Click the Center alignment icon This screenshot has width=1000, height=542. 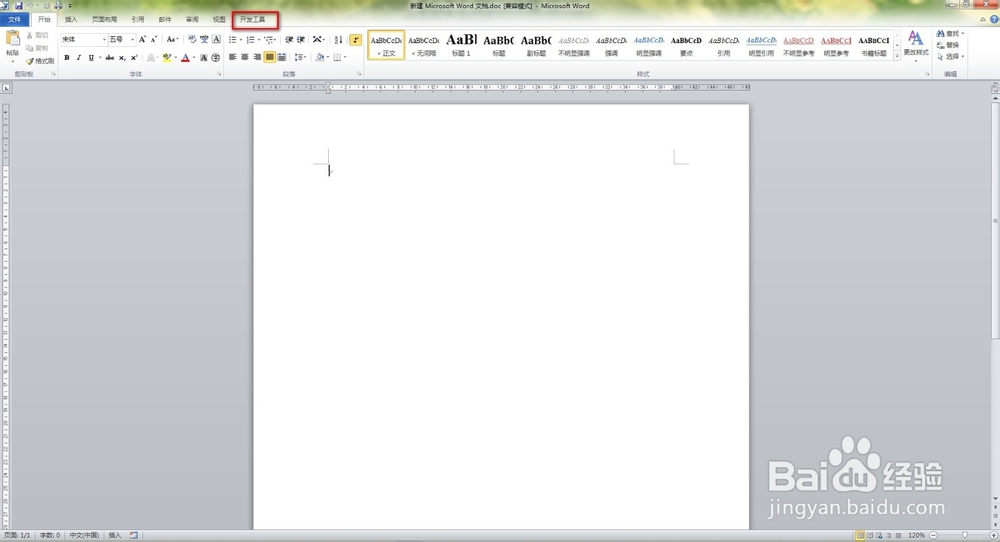coord(245,57)
